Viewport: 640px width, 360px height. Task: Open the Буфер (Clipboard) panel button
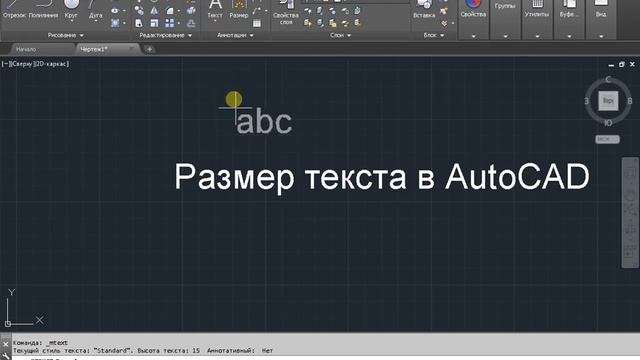[569, 10]
